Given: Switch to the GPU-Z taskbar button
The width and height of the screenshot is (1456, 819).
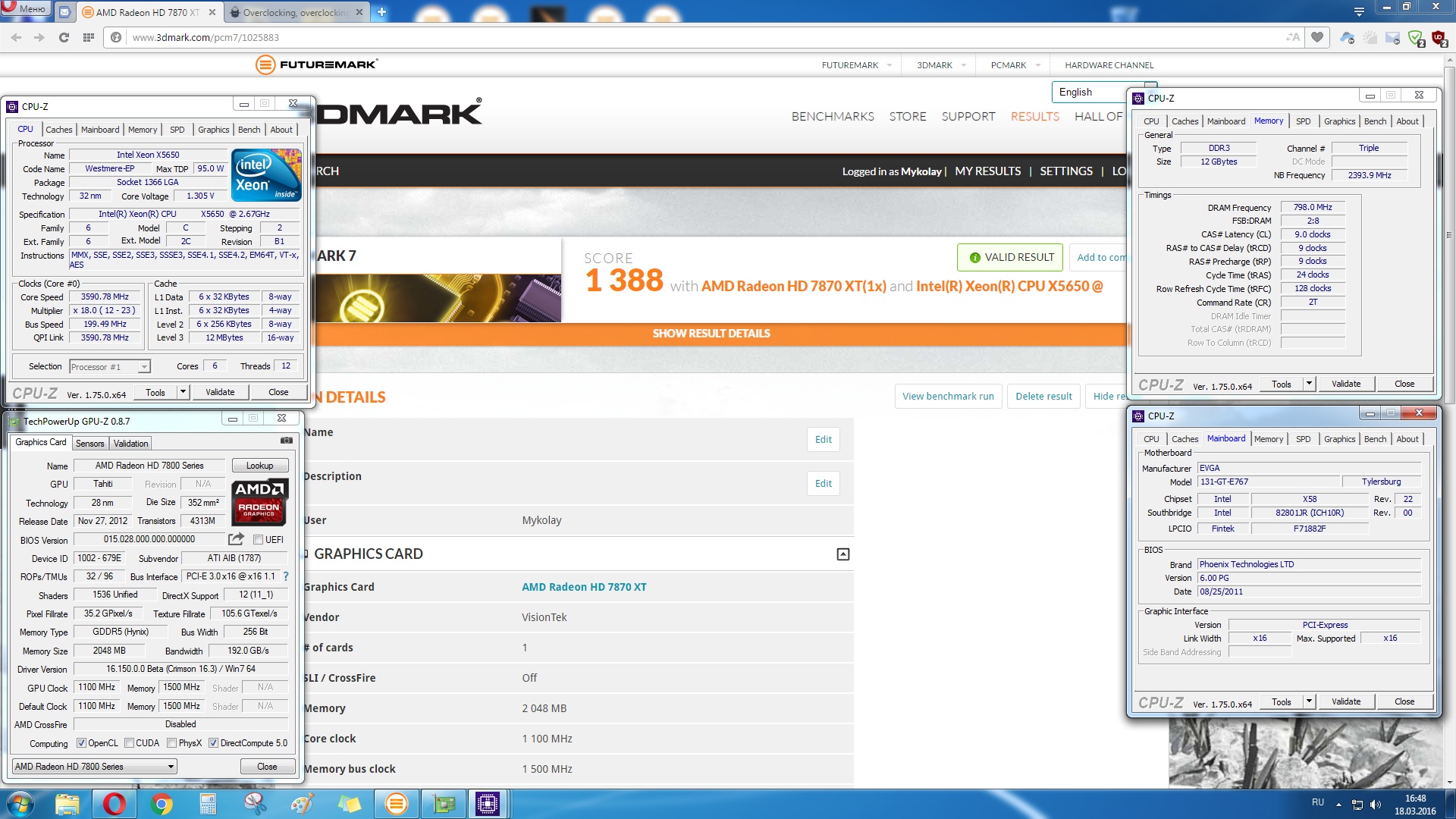Looking at the screenshot, I should [443, 804].
